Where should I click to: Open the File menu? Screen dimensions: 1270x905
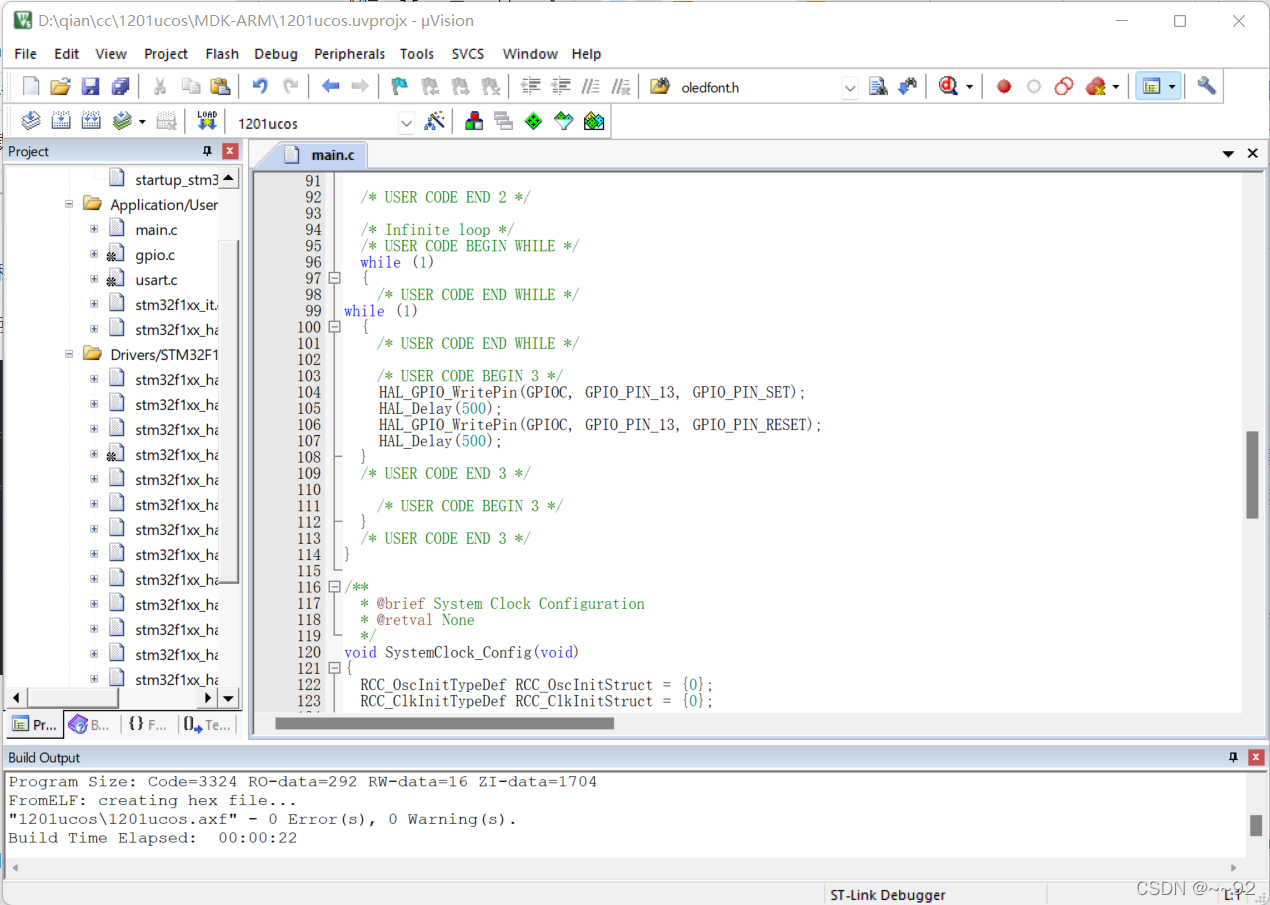coord(25,54)
